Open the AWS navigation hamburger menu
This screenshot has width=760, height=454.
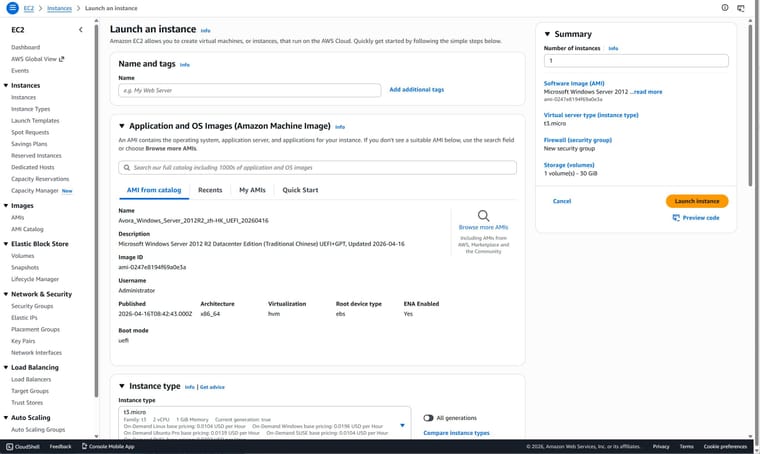(x=13, y=8)
